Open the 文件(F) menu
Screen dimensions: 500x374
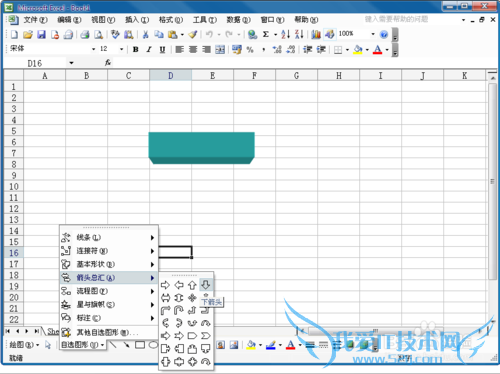click(x=36, y=20)
